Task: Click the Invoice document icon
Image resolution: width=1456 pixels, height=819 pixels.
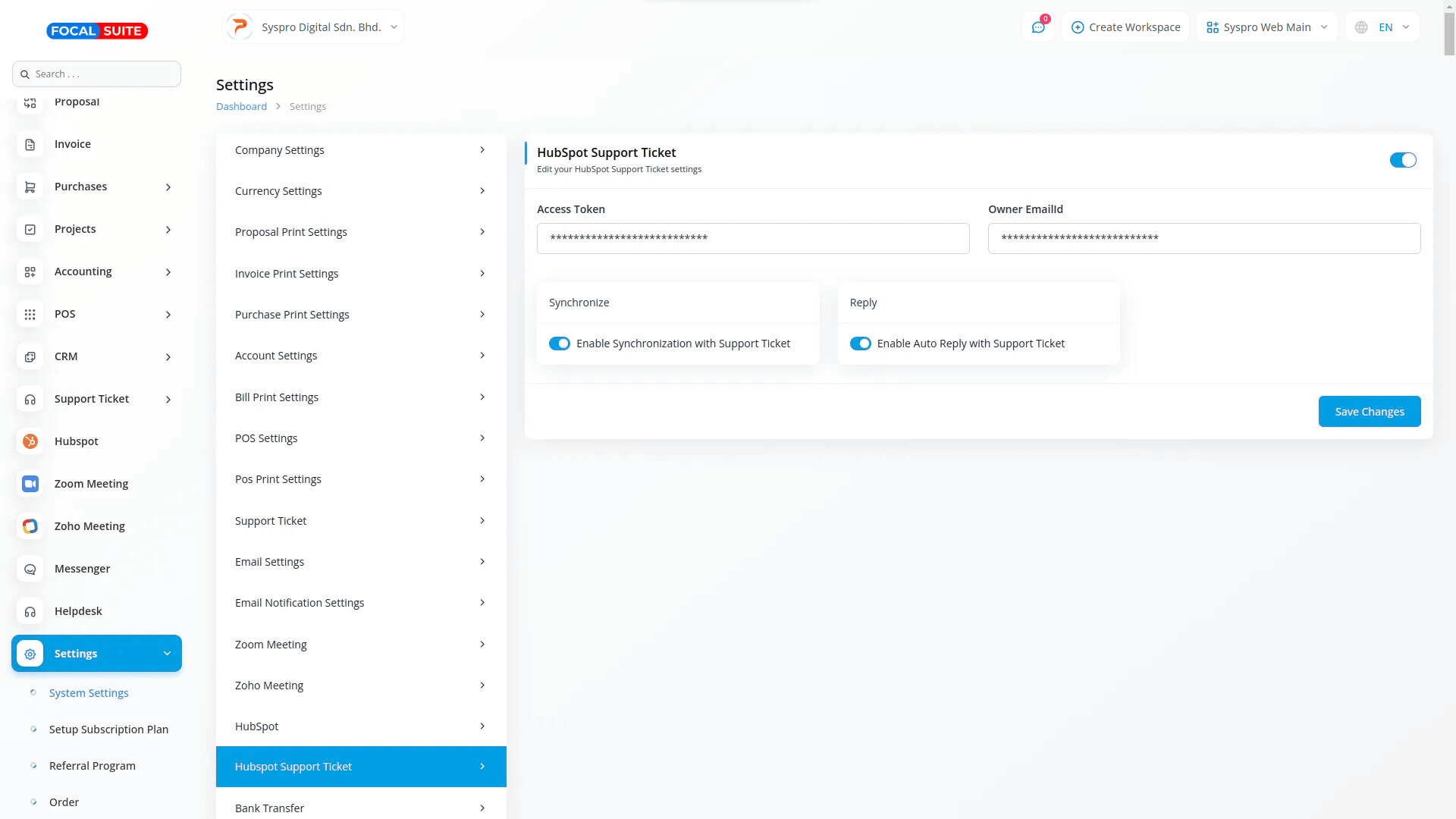Action: [30, 144]
